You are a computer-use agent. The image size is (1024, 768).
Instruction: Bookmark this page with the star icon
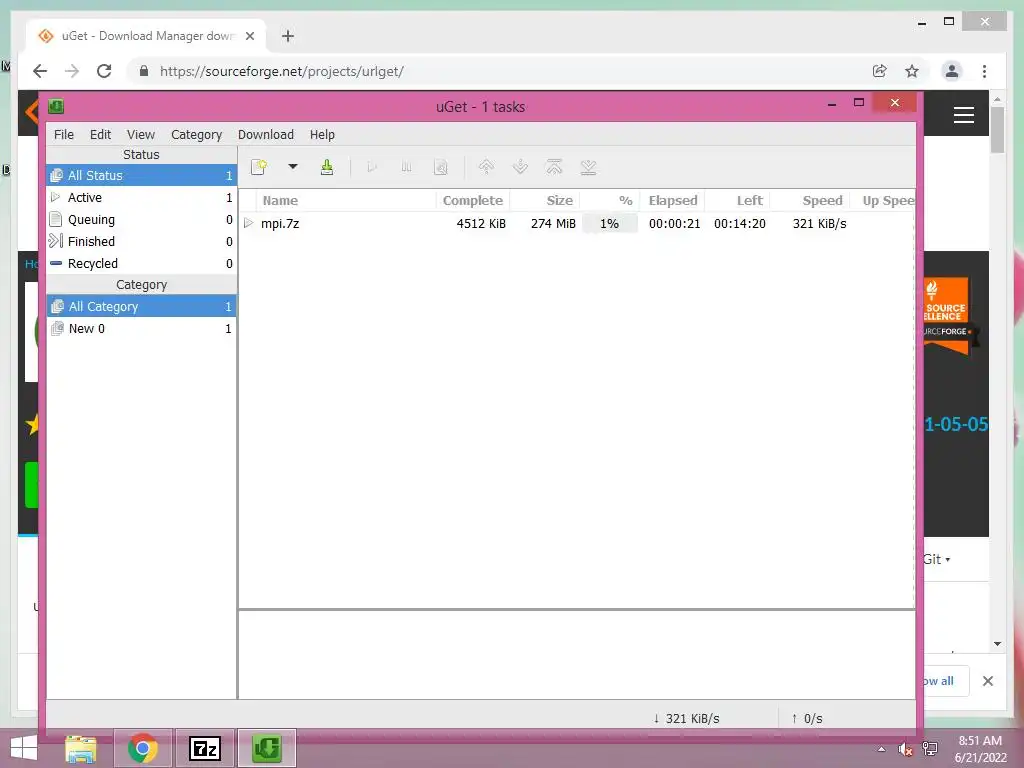[912, 71]
